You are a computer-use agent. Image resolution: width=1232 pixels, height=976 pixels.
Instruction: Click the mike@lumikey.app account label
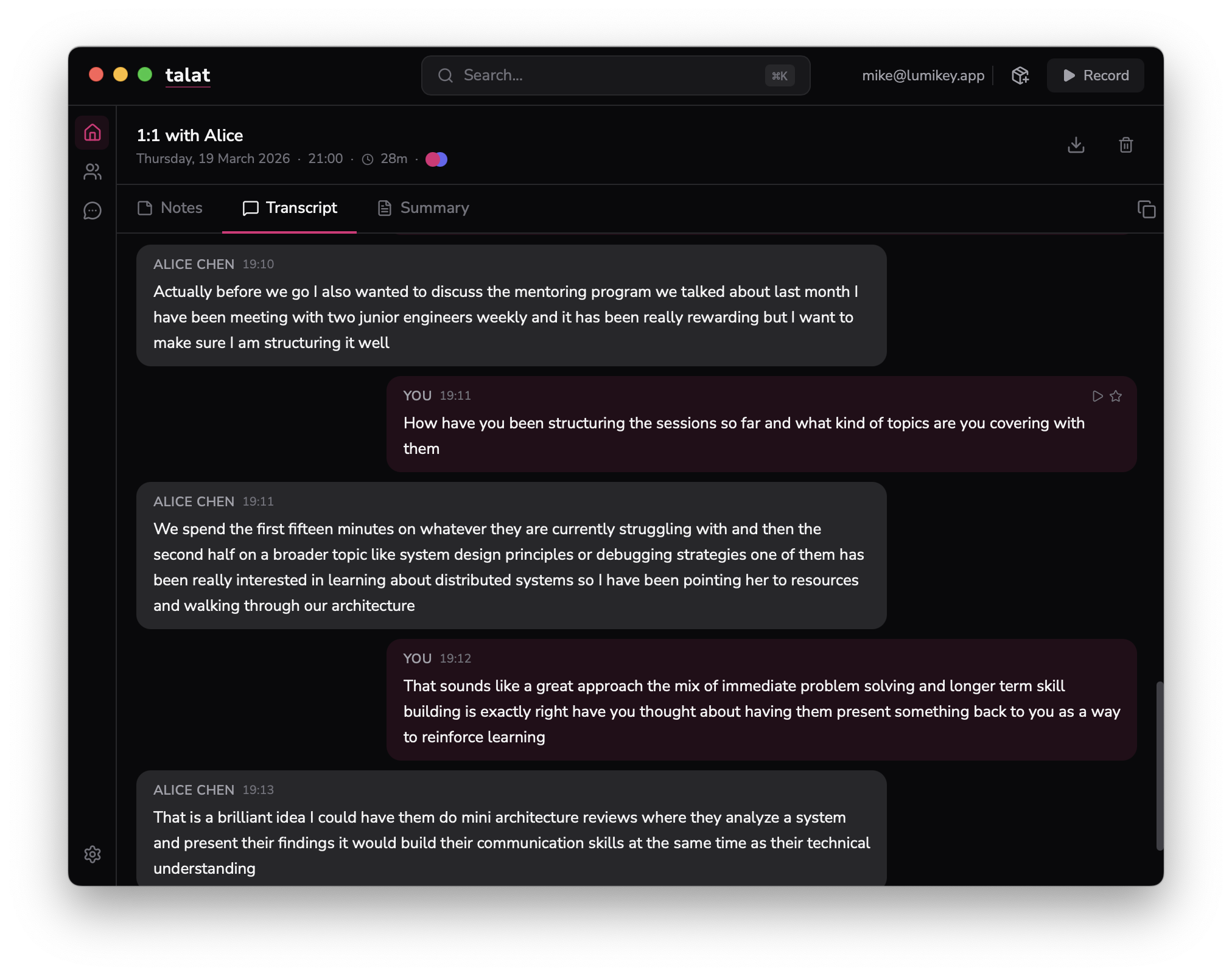[923, 75]
